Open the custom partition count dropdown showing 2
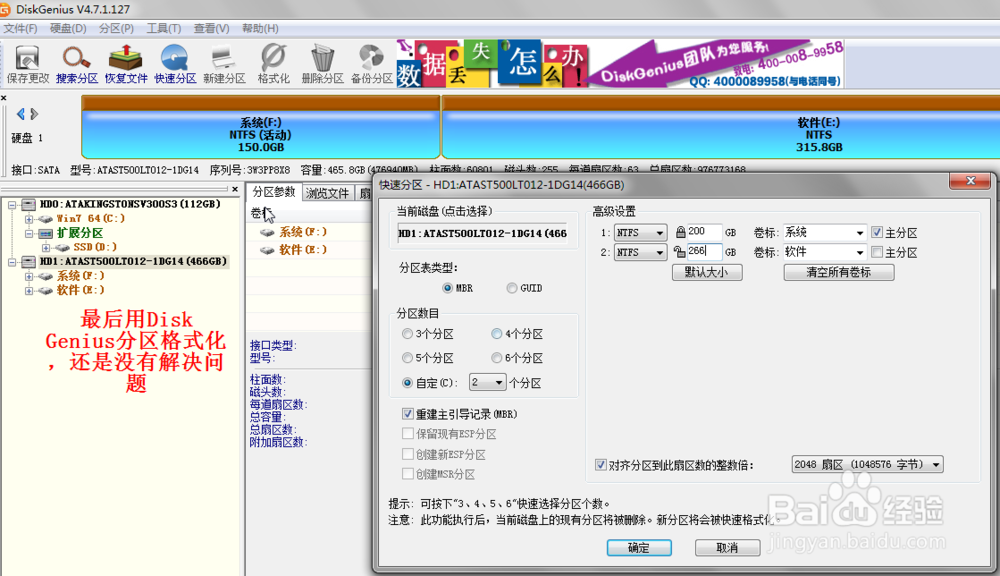The width and height of the screenshot is (1000, 576). [x=487, y=382]
